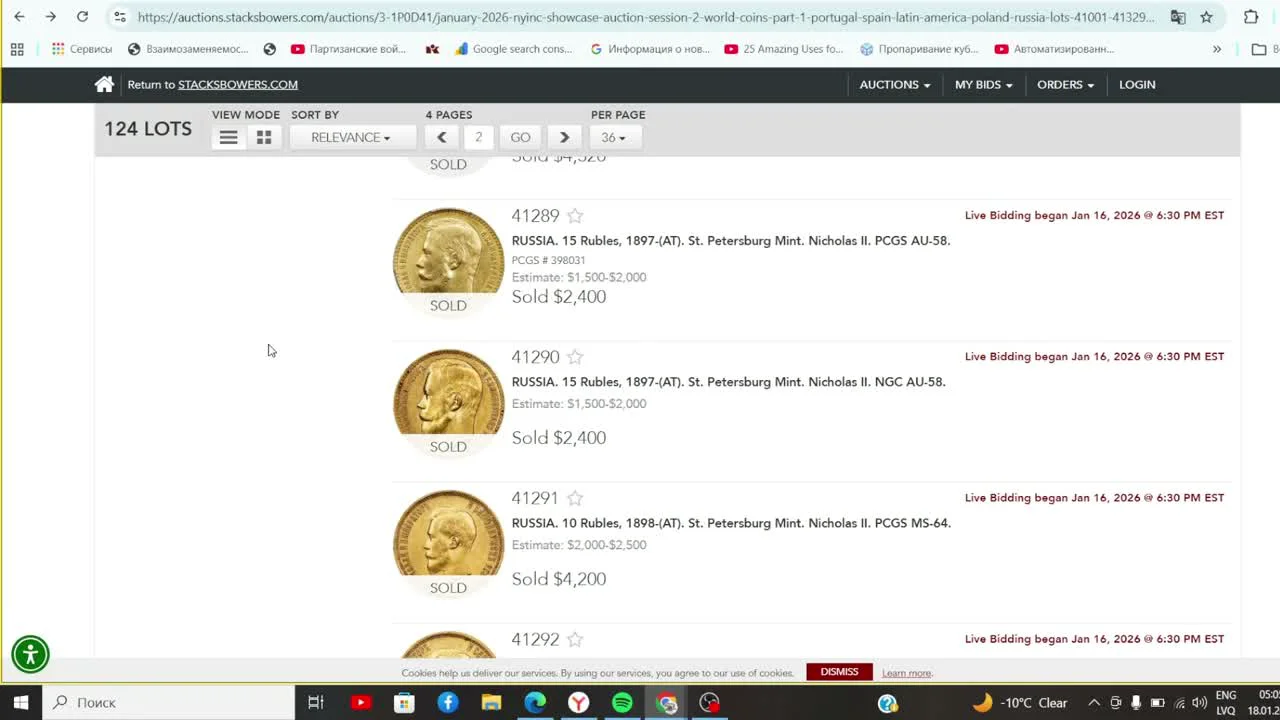Image resolution: width=1280 pixels, height=720 pixels.
Task: Open the Google Translate icon in address bar
Action: tap(1178, 17)
